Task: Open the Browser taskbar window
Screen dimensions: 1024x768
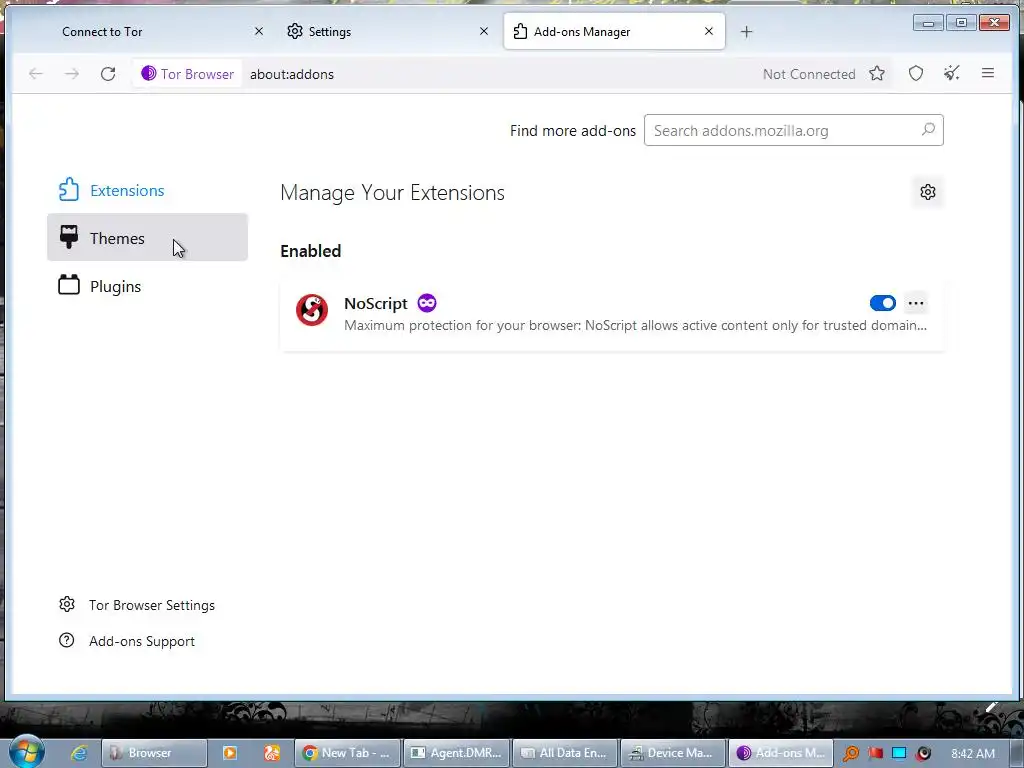Action: [x=154, y=753]
